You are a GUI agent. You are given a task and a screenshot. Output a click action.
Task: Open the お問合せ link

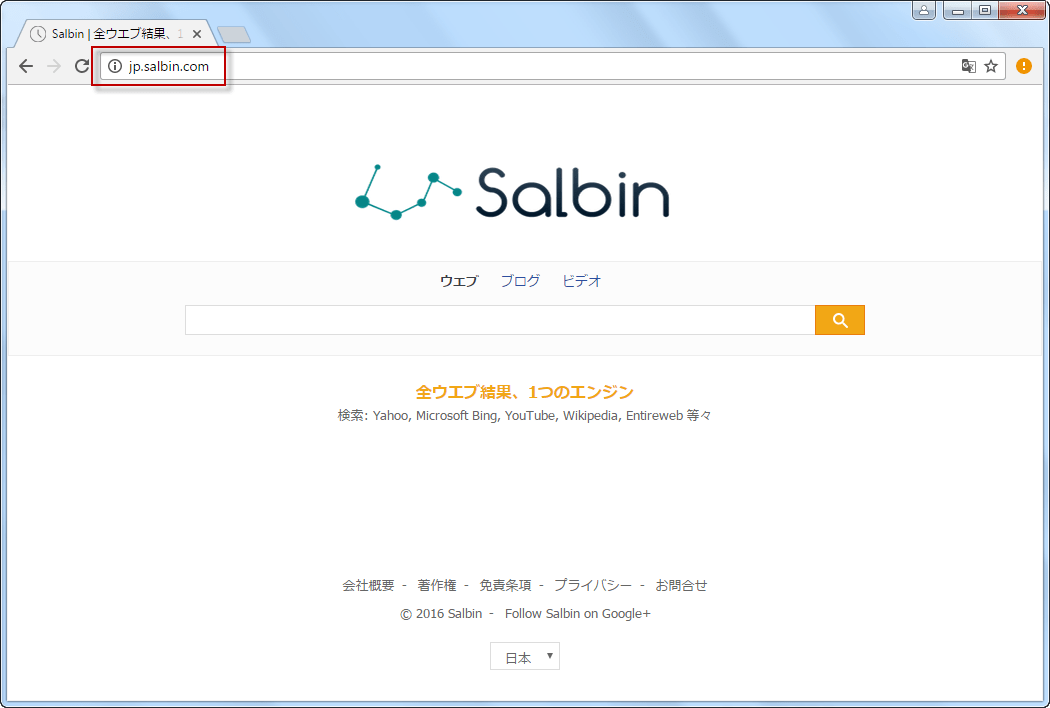681,585
